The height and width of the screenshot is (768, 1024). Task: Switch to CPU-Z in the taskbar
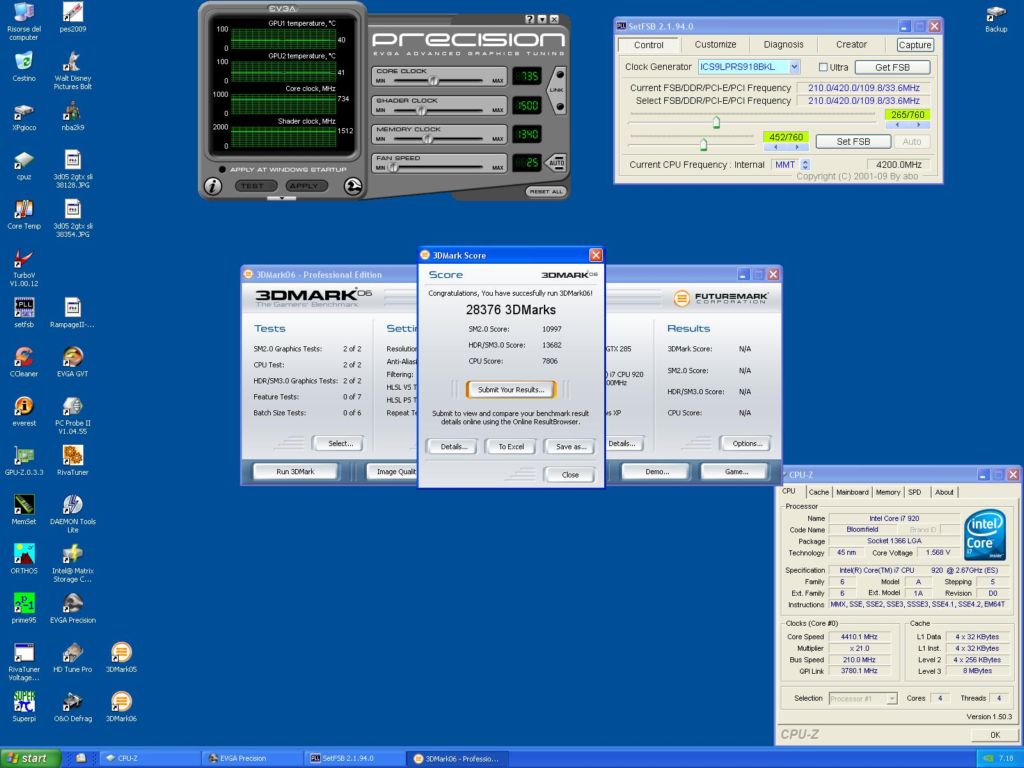[x=149, y=759]
